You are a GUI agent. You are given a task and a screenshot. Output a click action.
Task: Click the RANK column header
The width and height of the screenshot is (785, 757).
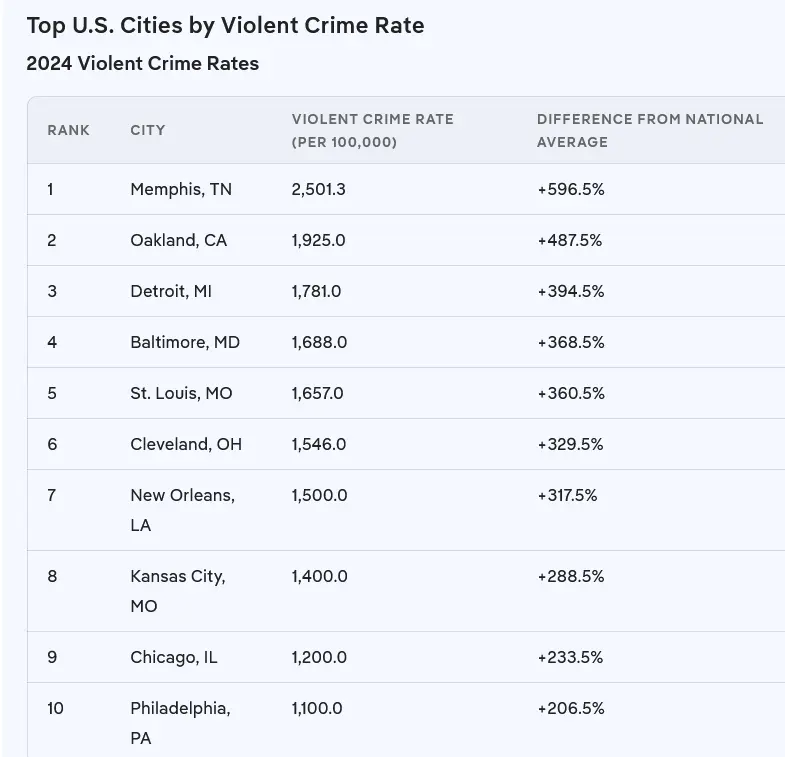click(68, 130)
